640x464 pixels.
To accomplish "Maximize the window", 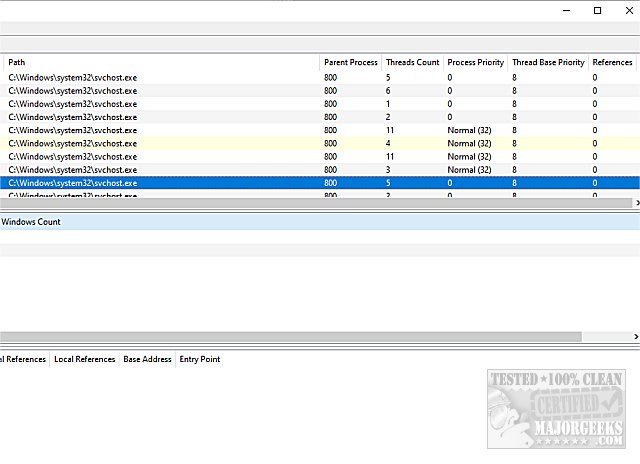I will tap(598, 11).
